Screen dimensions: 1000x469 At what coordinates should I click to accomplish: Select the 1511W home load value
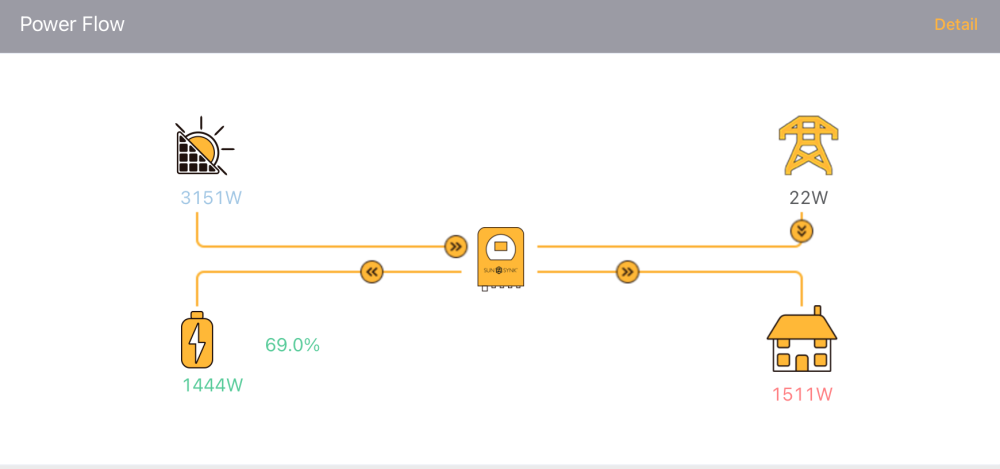(x=802, y=394)
